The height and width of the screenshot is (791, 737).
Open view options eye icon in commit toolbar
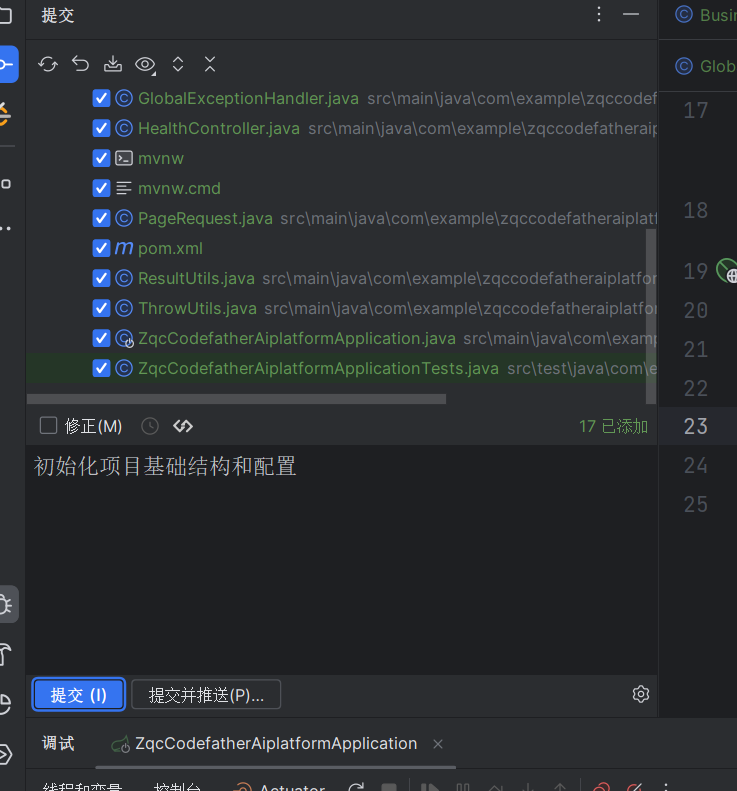[145, 65]
